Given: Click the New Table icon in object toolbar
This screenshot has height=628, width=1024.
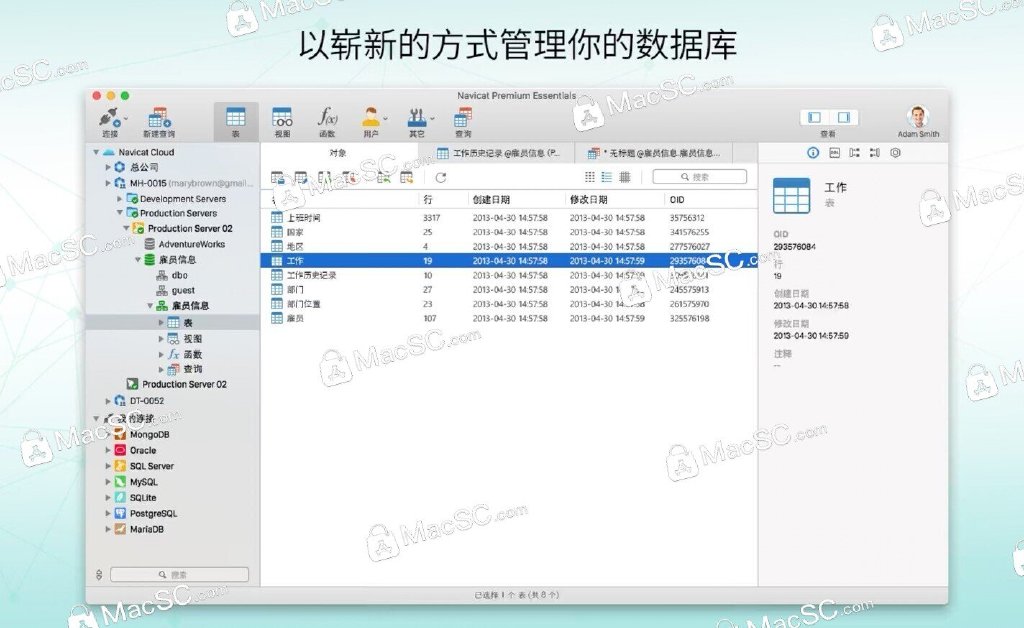Looking at the screenshot, I should [325, 178].
